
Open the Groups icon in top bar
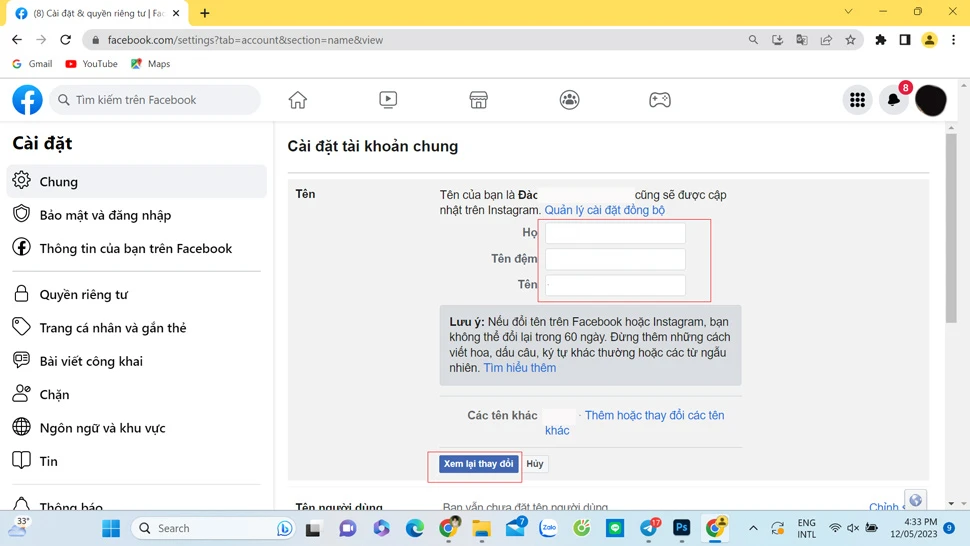coord(569,100)
